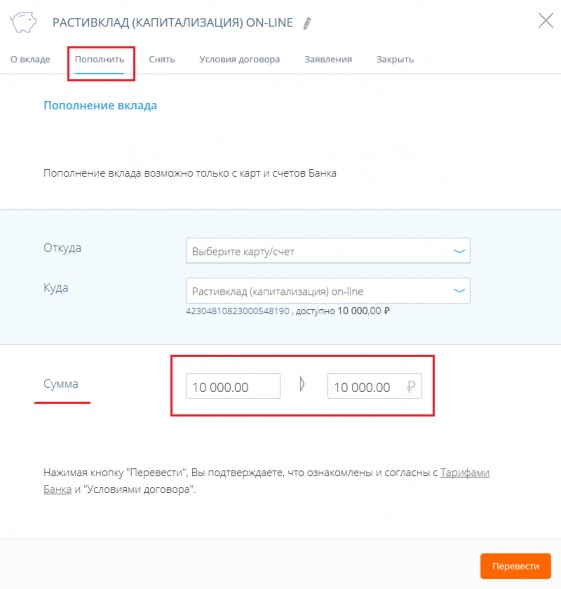The image size is (561, 589).
Task: Close the deposit dialog with X
Action: coord(546,21)
